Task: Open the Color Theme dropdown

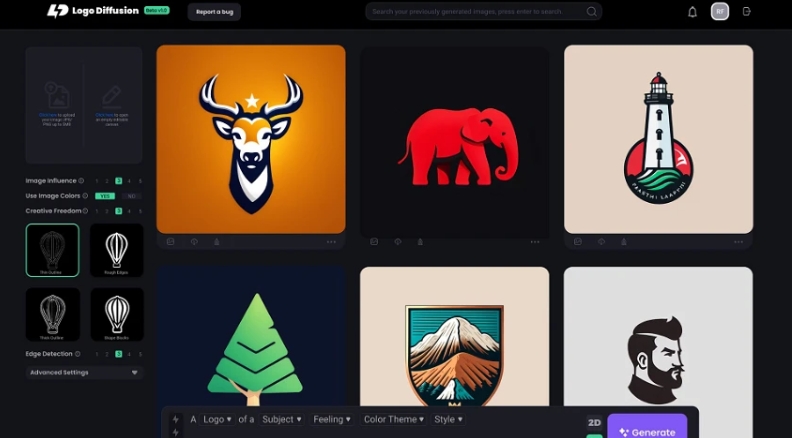Action: [x=393, y=420]
